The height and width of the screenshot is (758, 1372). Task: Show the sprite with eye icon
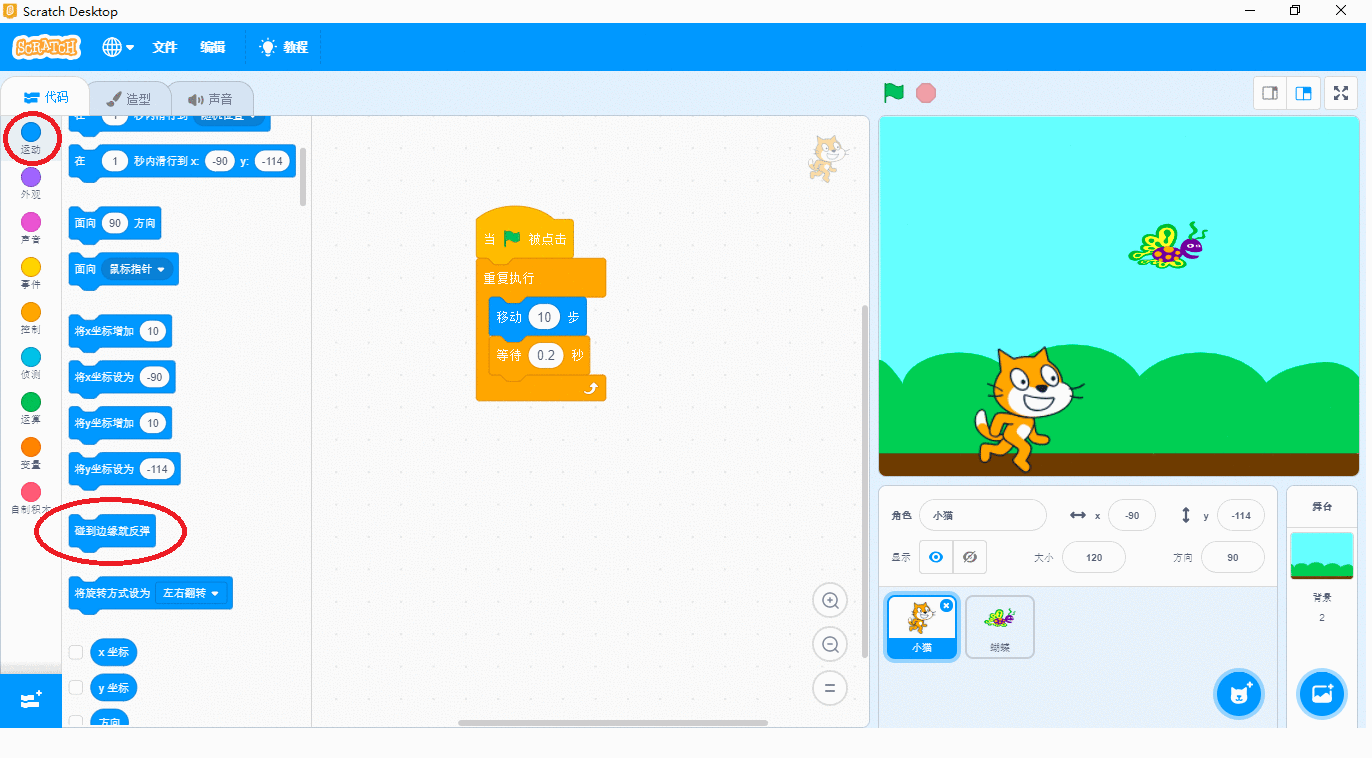click(x=936, y=557)
